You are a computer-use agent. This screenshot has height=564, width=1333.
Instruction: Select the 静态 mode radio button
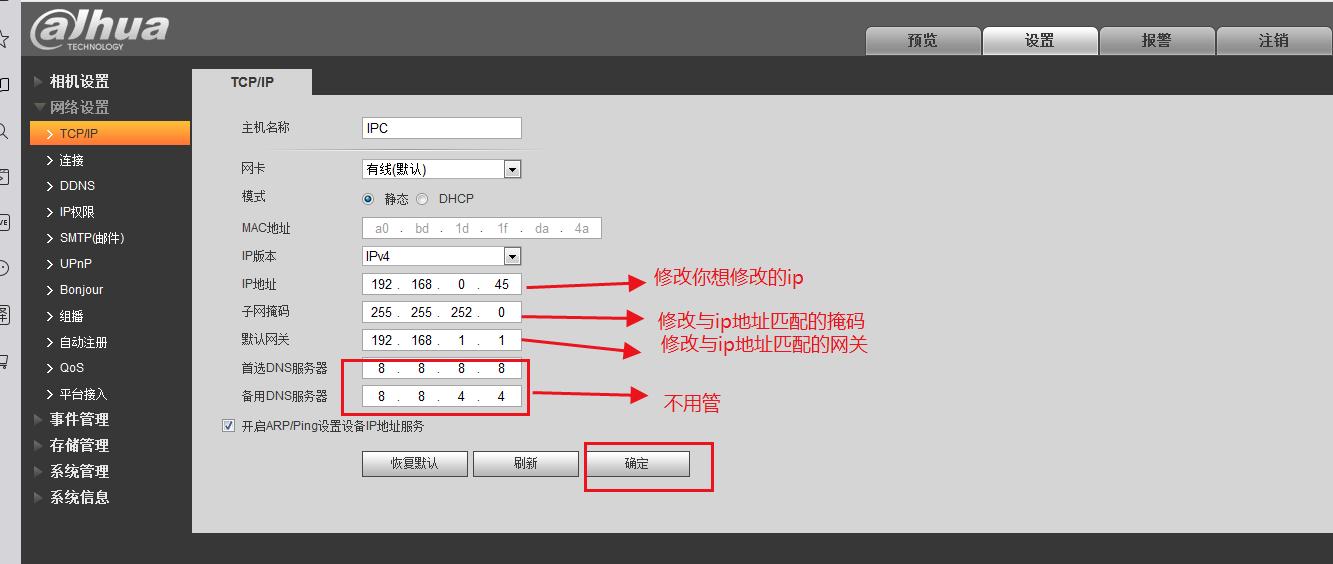368,199
